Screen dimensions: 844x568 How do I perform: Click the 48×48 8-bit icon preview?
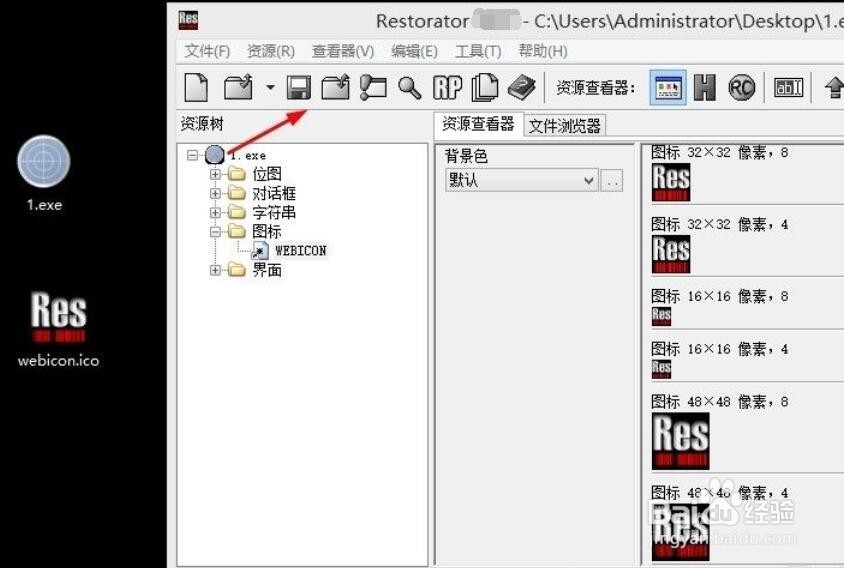680,441
